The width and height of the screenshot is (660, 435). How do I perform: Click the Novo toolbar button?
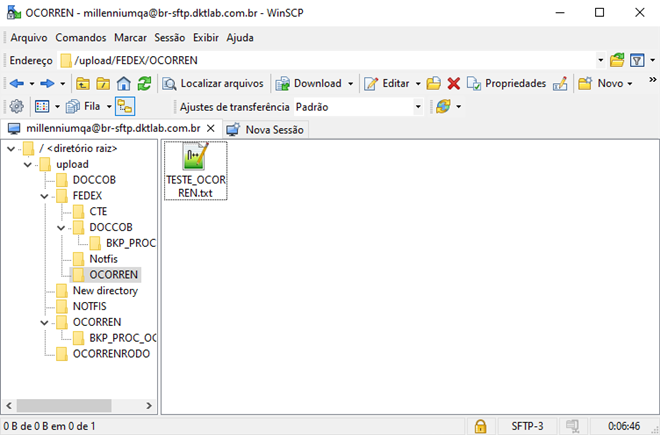601,83
